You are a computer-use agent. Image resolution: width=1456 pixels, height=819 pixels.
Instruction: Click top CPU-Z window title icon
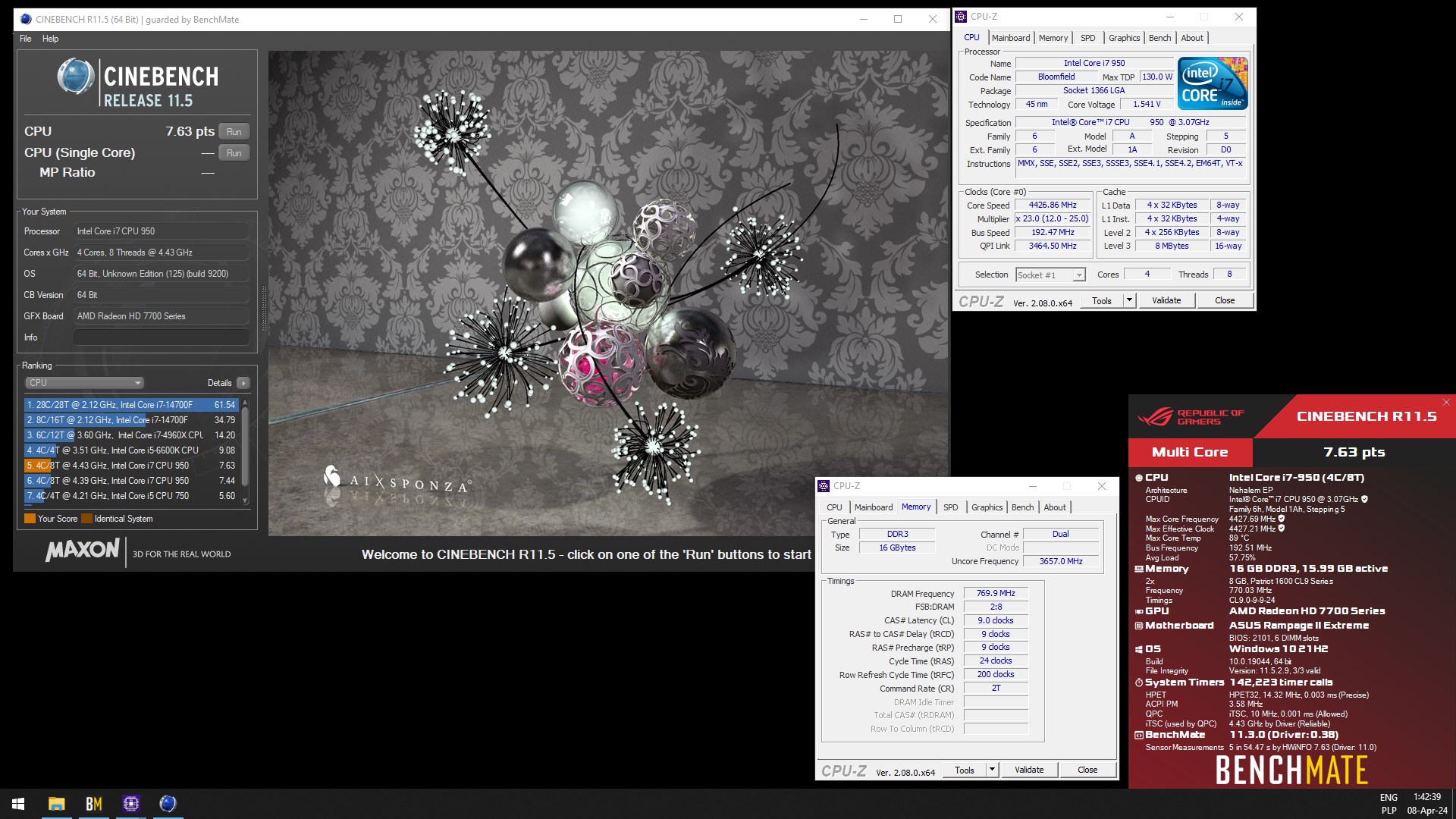(962, 17)
